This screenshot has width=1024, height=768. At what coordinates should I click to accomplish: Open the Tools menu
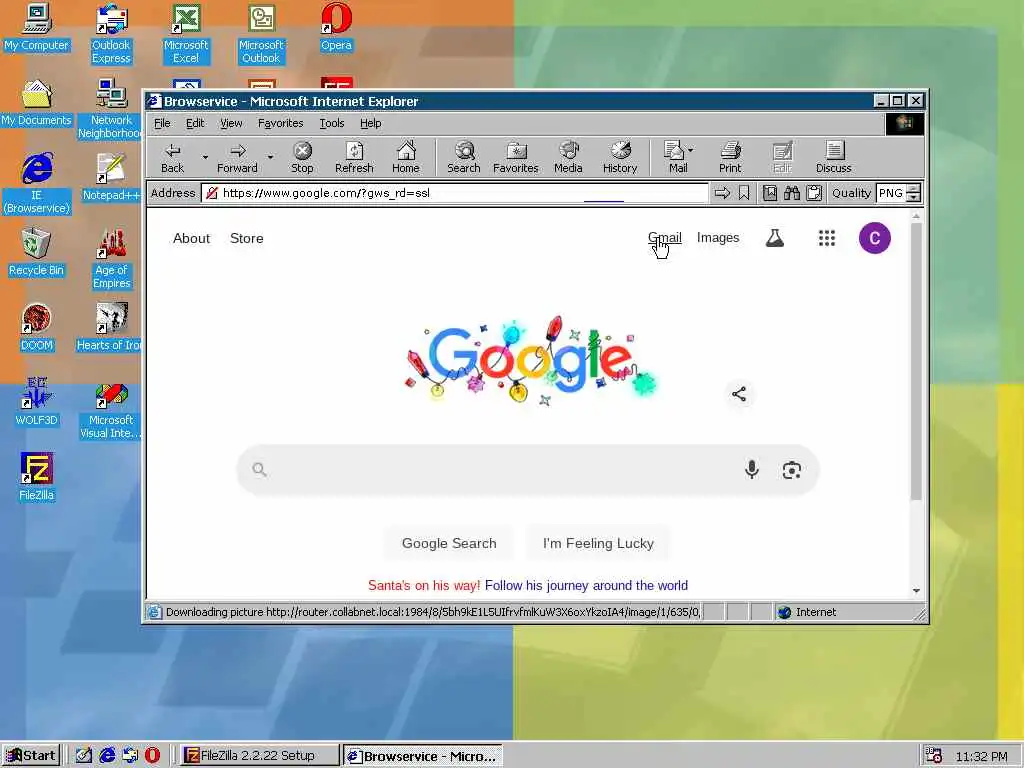pos(332,123)
